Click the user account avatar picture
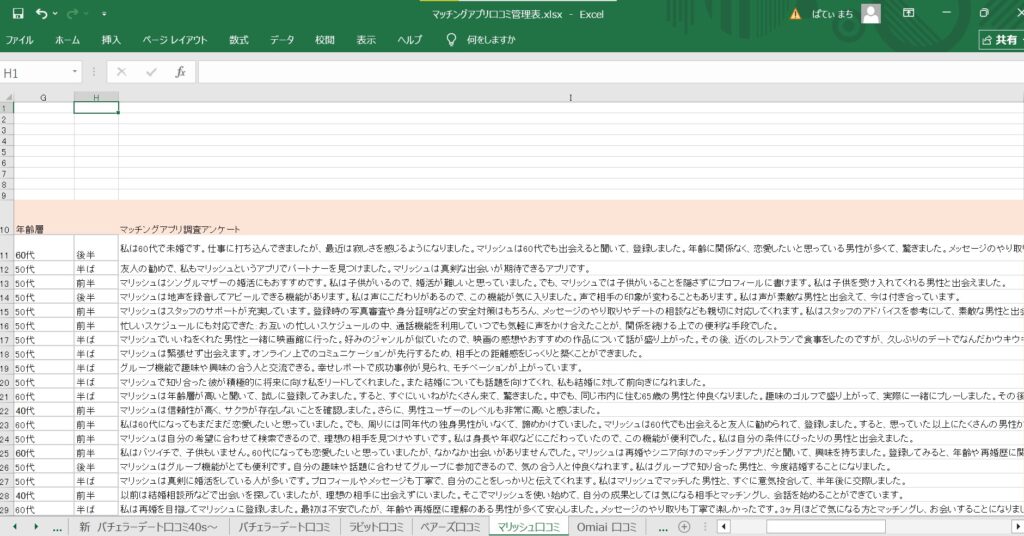Viewport: 1024px width, 536px height. click(x=871, y=13)
